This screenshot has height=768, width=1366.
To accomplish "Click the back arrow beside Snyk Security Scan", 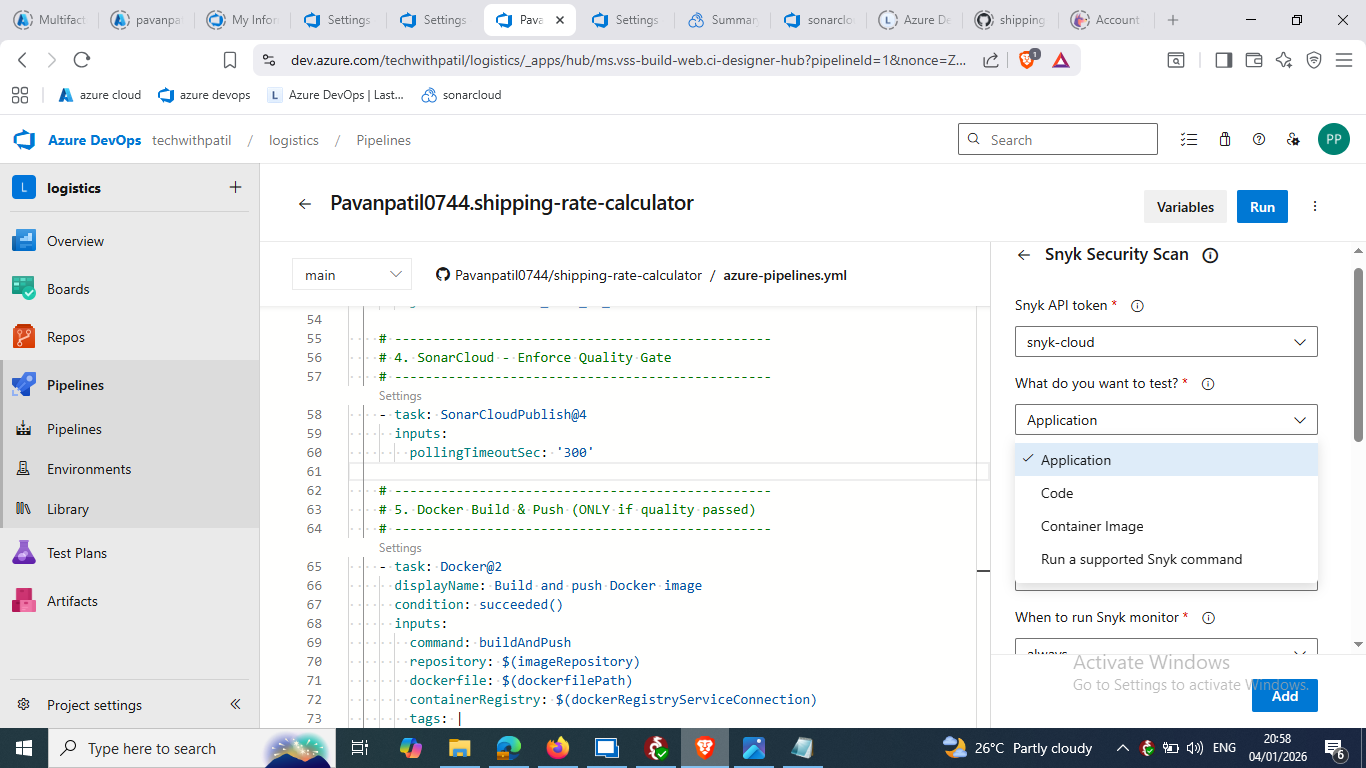I will point(1023,255).
